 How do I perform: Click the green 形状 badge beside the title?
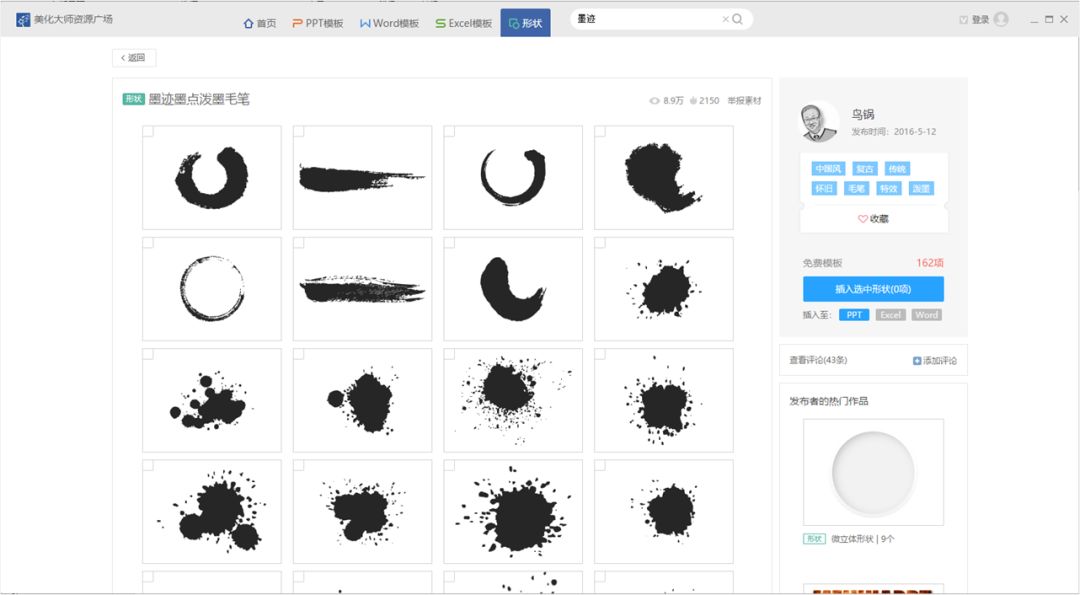coord(134,99)
